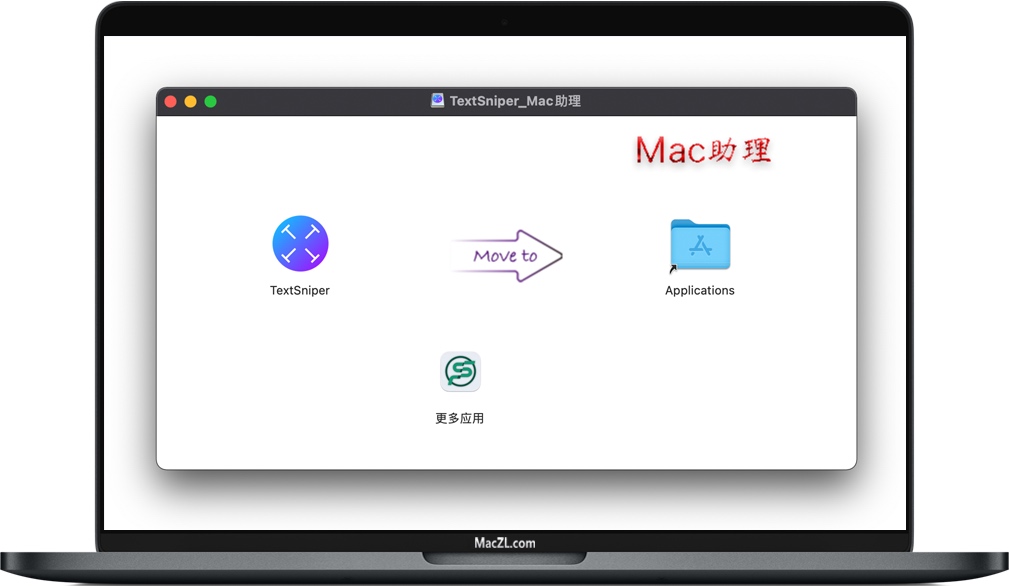Image resolution: width=1009 pixels, height=586 pixels.
Task: Maximize the window with green button
Action: click(210, 102)
